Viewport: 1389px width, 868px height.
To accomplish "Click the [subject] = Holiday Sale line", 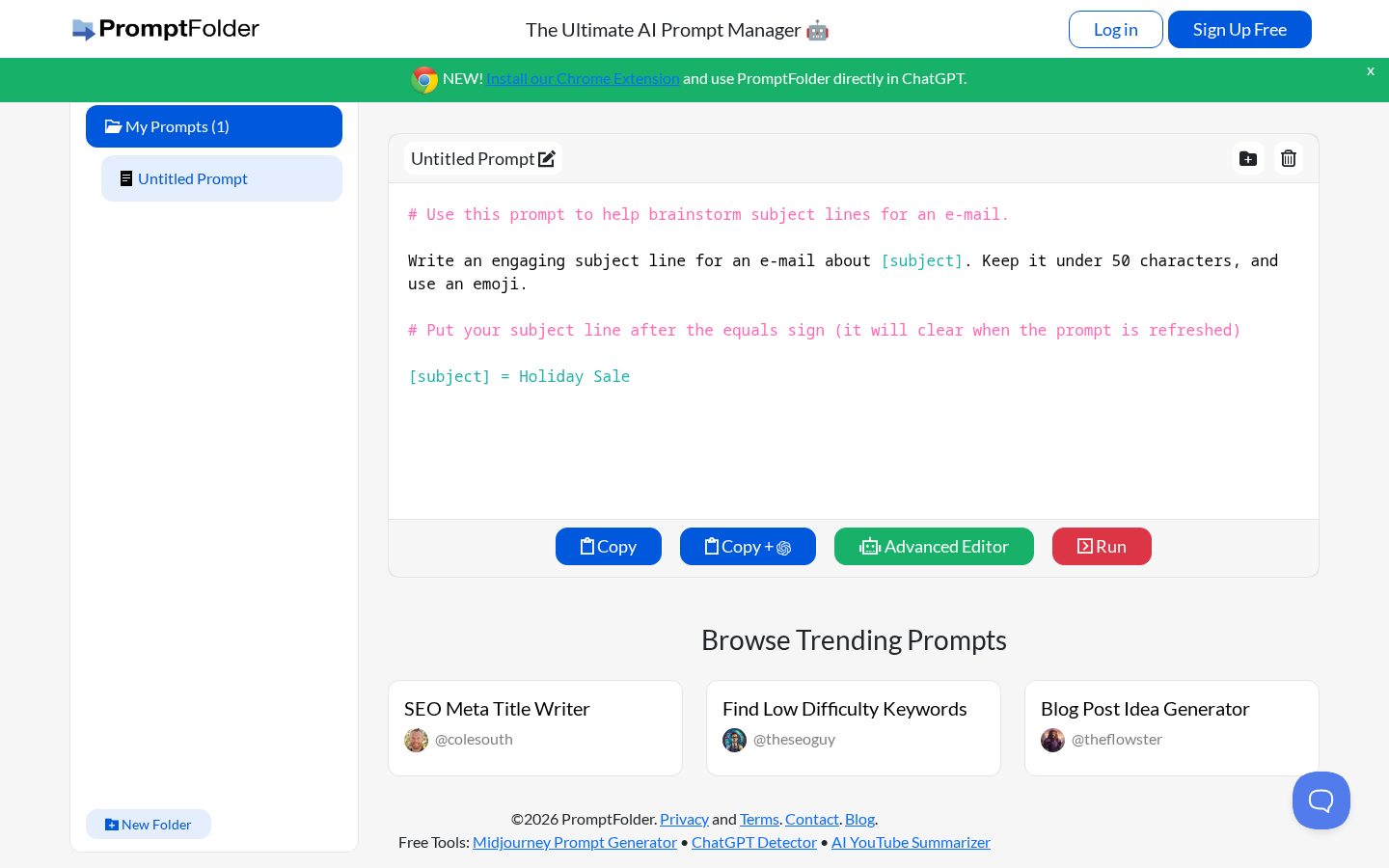I will (519, 376).
